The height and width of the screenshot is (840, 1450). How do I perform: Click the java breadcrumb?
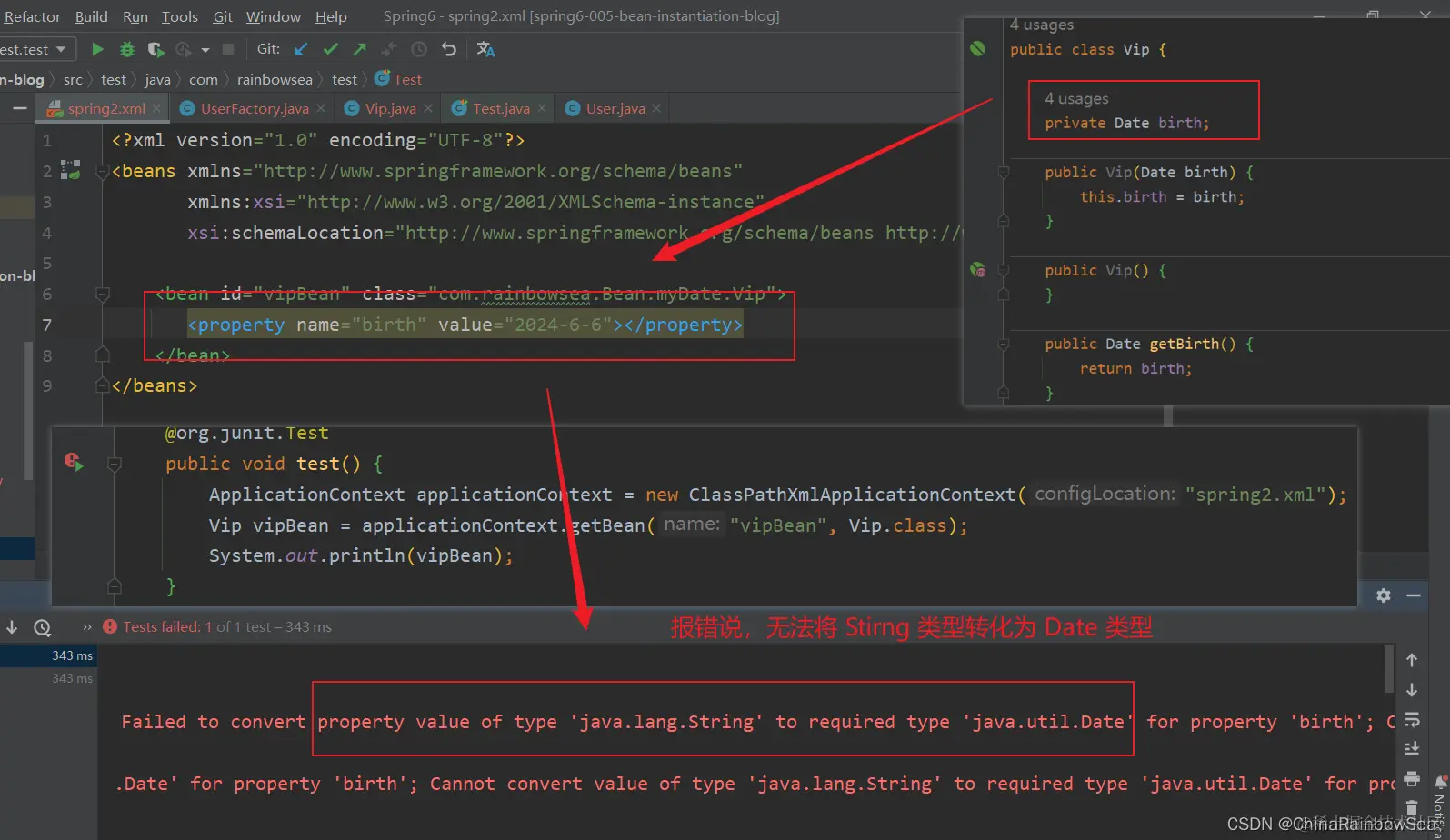click(x=157, y=79)
